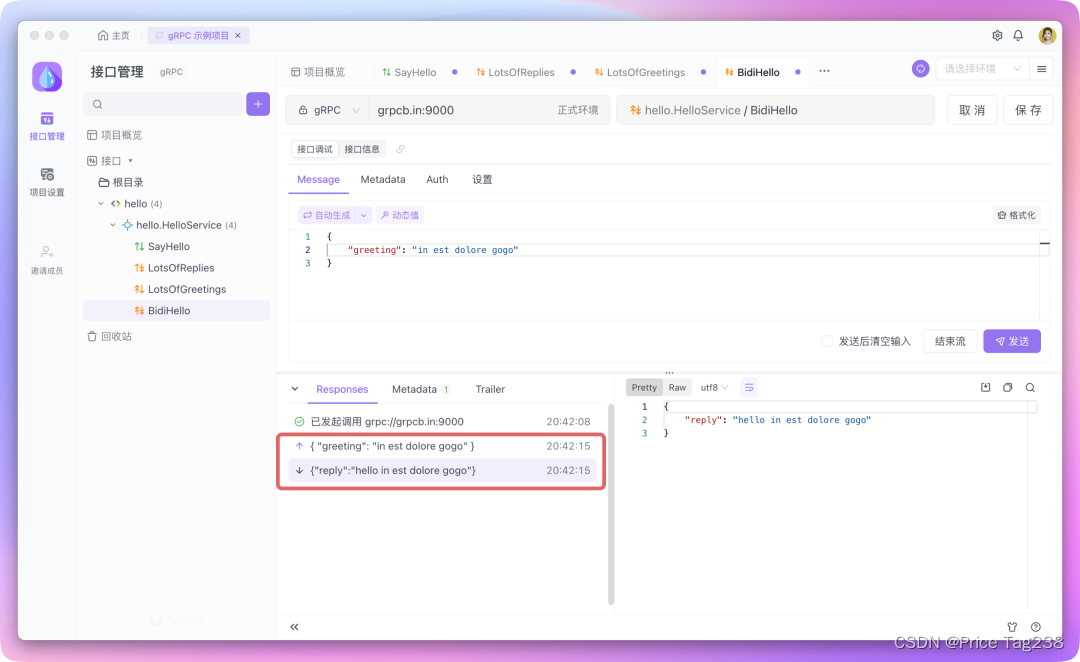Select 邀请成员 in the sidebar
Viewport: 1080px width, 662px height.
tap(46, 260)
